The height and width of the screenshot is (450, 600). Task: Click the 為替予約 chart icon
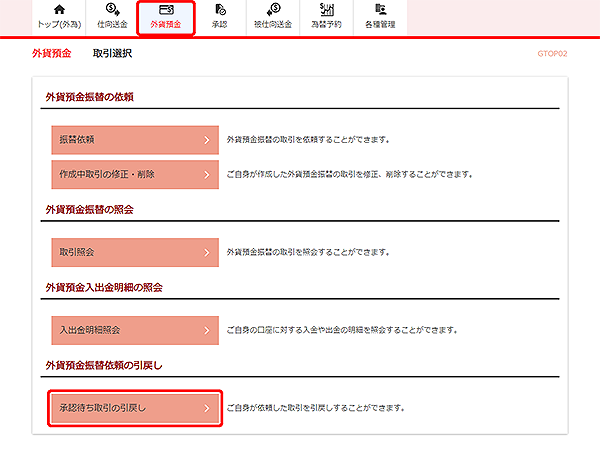tap(326, 9)
